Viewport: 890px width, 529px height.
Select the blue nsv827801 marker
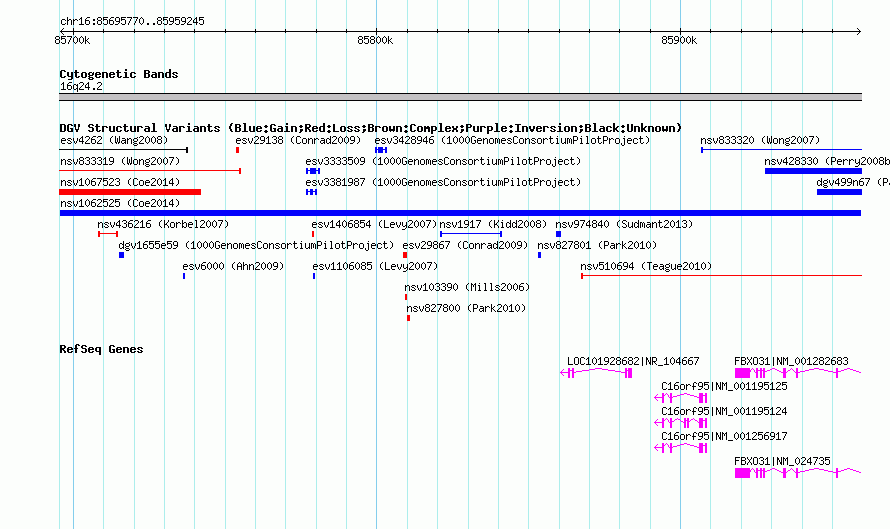[539, 255]
